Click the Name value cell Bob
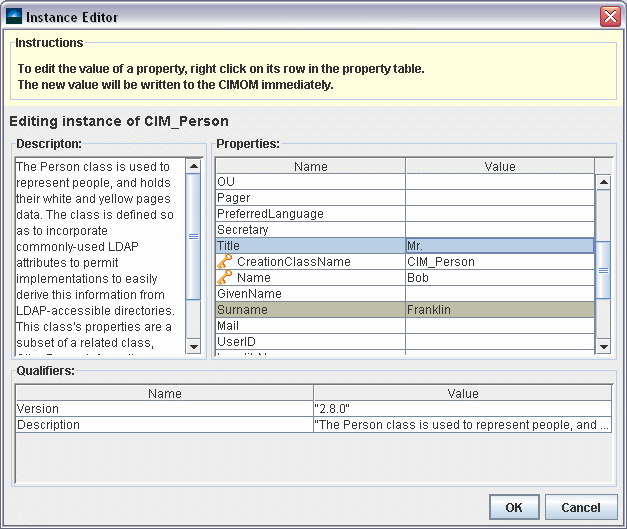Viewport: 627px width, 529px height. pos(498,278)
